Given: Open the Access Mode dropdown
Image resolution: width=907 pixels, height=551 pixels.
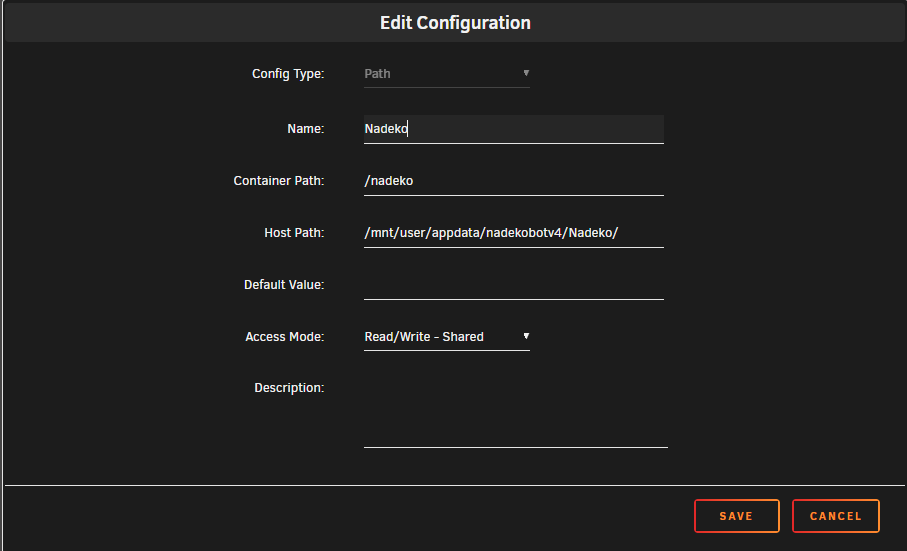Looking at the screenshot, I should click(447, 337).
